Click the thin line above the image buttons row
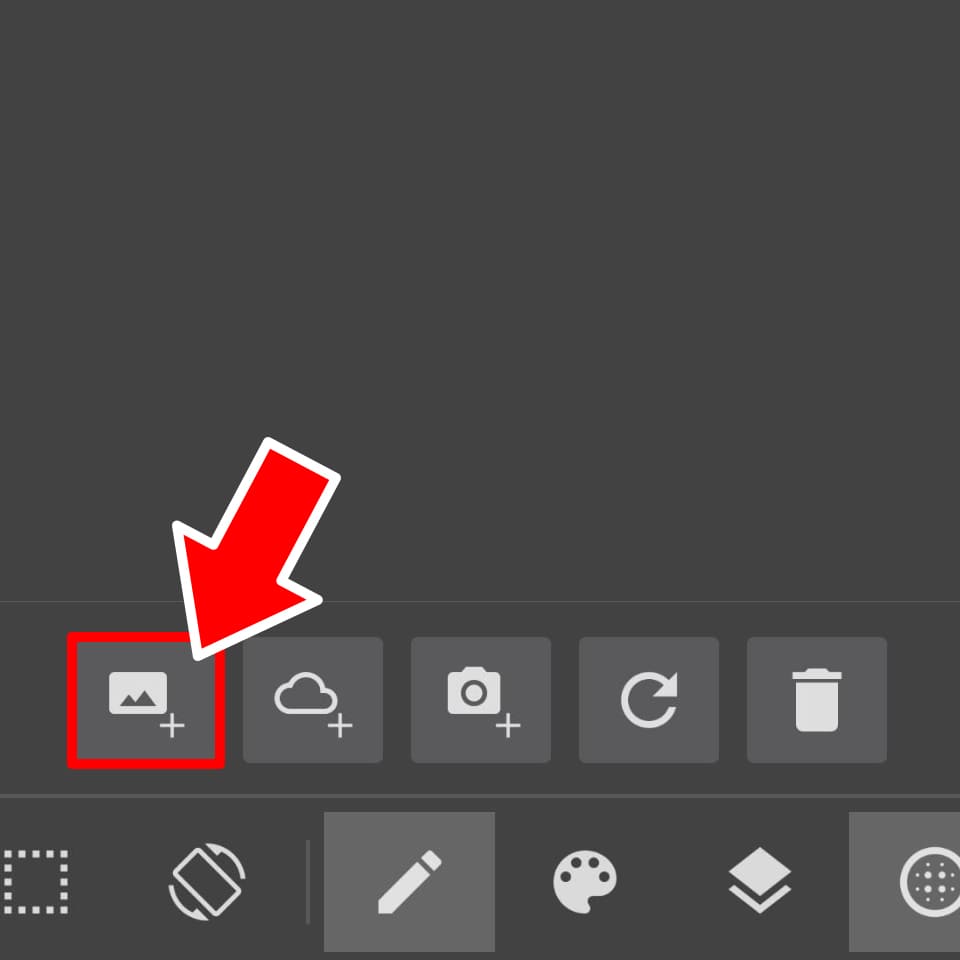This screenshot has height=960, width=960. (x=480, y=602)
